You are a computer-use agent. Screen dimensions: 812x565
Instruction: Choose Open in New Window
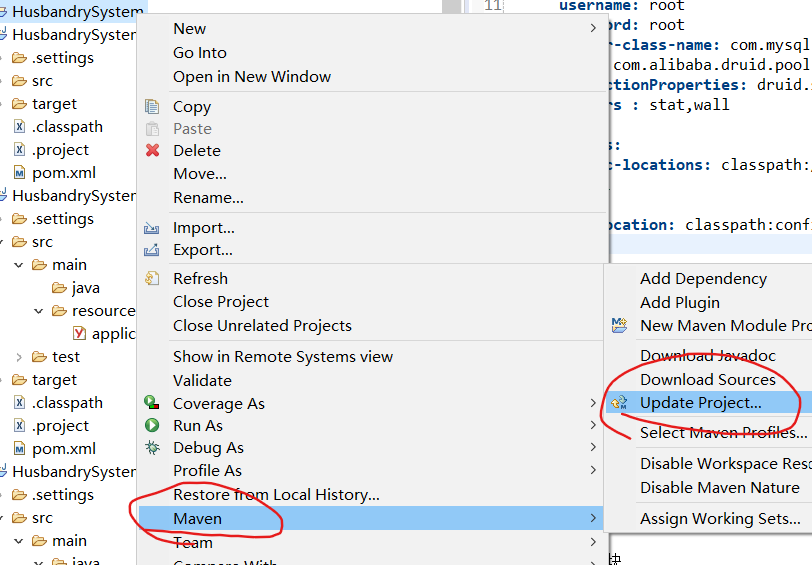coord(252,77)
